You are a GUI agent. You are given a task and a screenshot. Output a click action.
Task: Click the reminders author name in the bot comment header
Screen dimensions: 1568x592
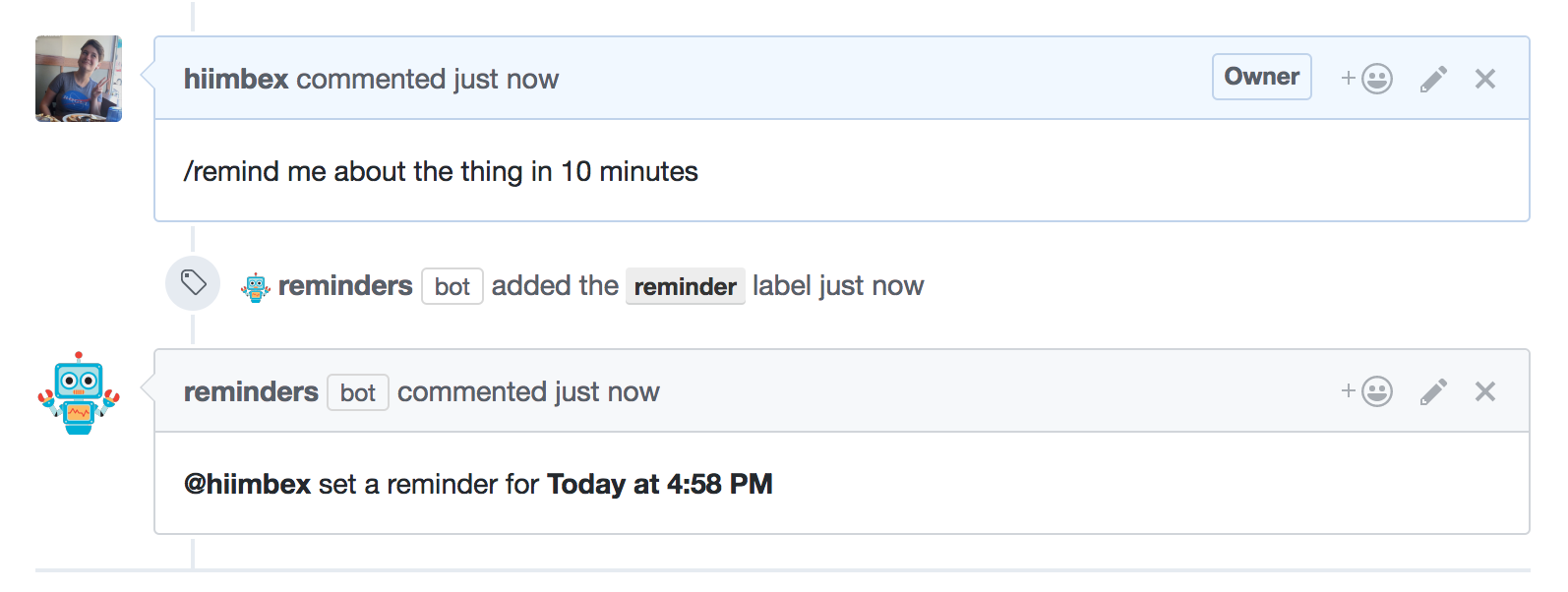(x=251, y=391)
